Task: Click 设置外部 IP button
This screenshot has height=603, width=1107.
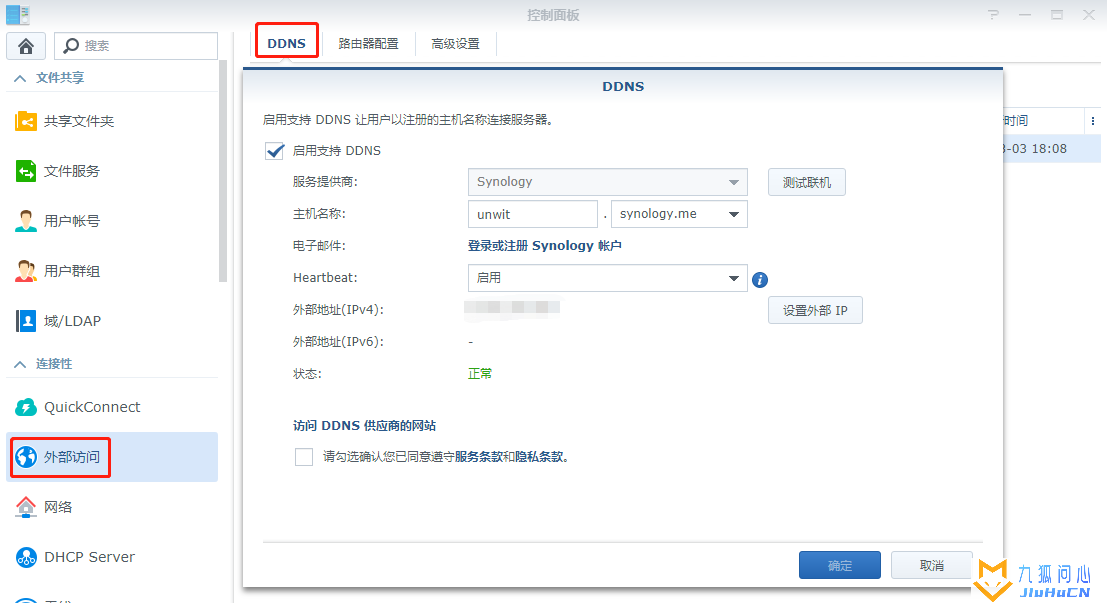Action: pyautogui.click(x=815, y=311)
